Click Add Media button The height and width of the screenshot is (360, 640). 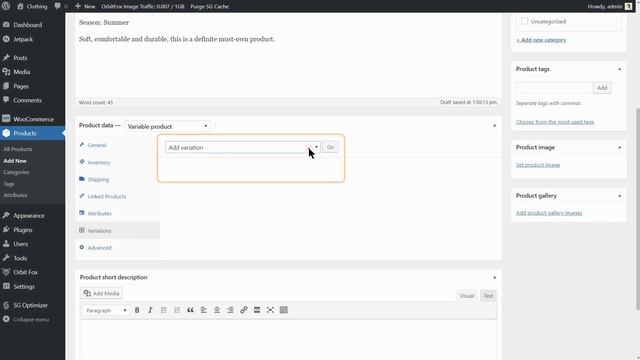pos(101,293)
